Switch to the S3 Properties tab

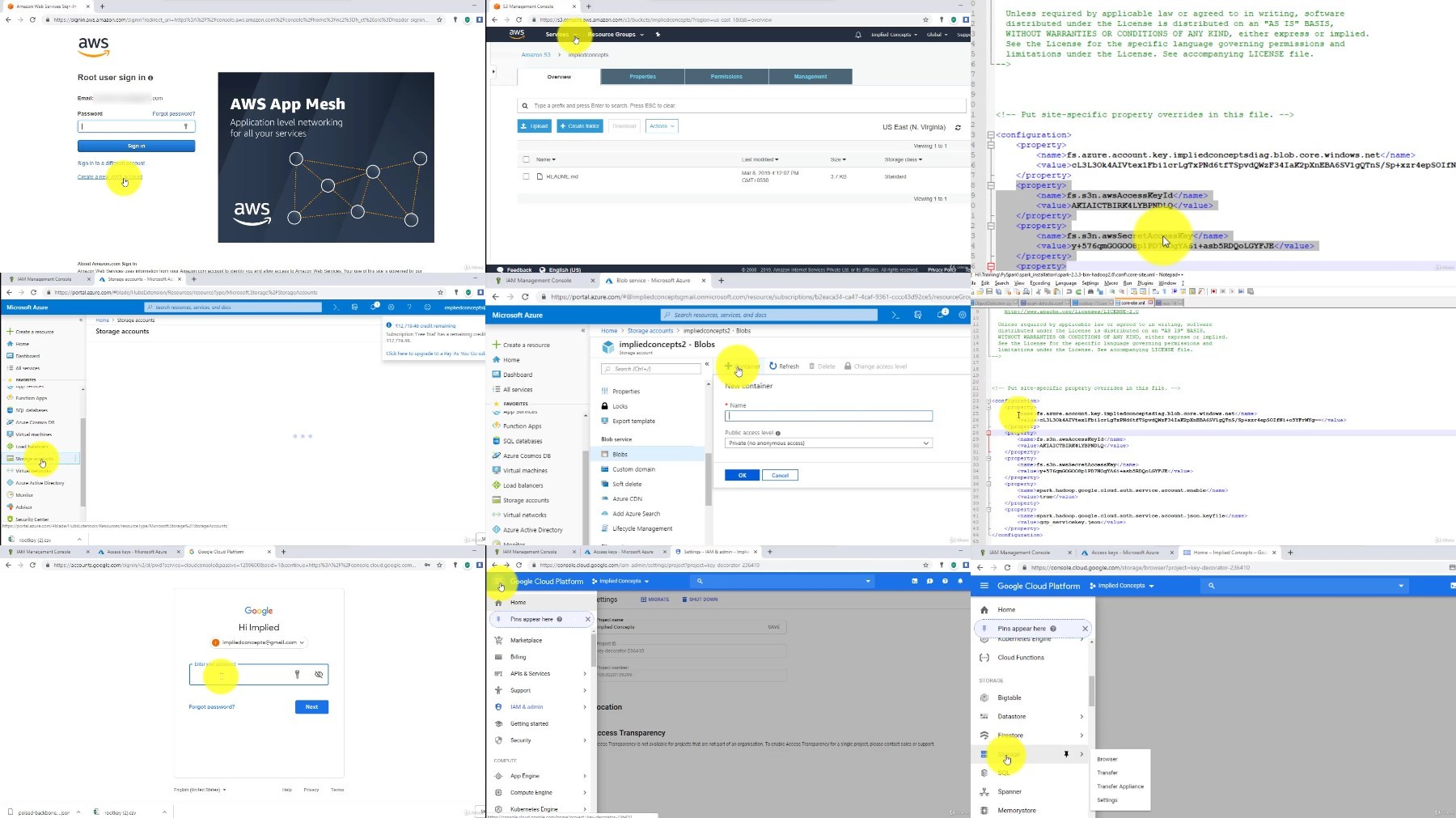(643, 77)
